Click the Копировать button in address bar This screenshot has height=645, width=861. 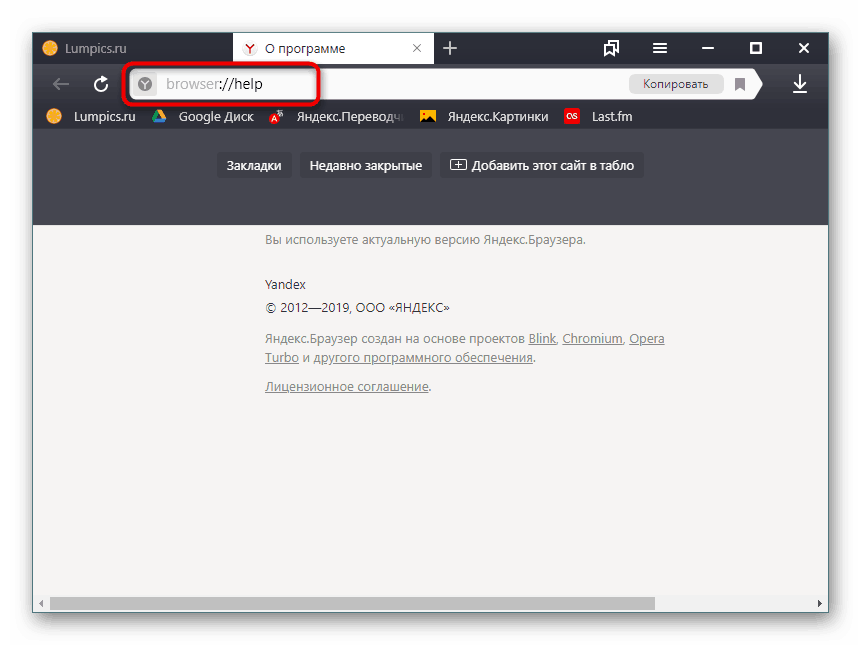click(x=675, y=84)
